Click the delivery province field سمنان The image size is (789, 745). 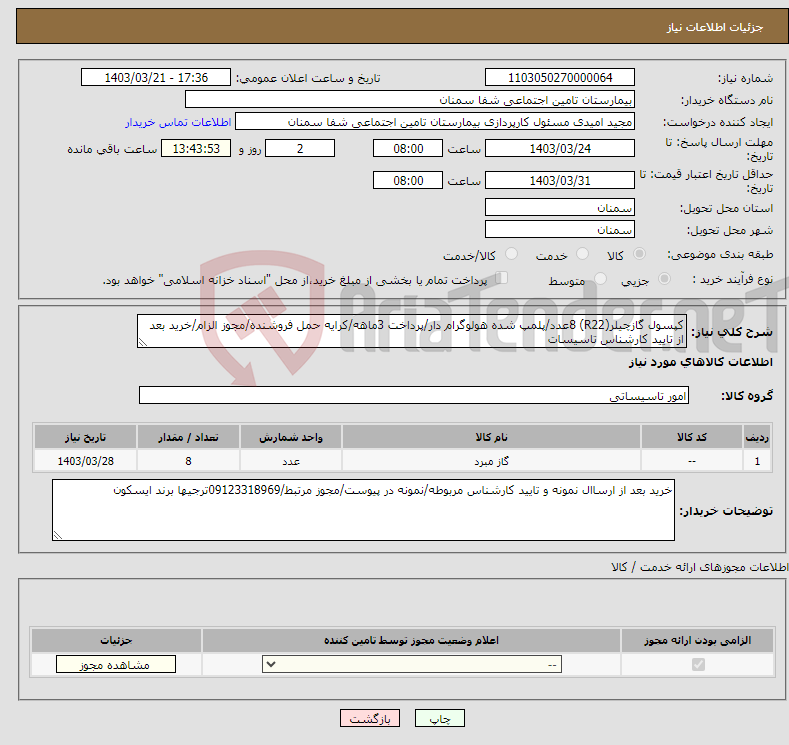point(560,208)
